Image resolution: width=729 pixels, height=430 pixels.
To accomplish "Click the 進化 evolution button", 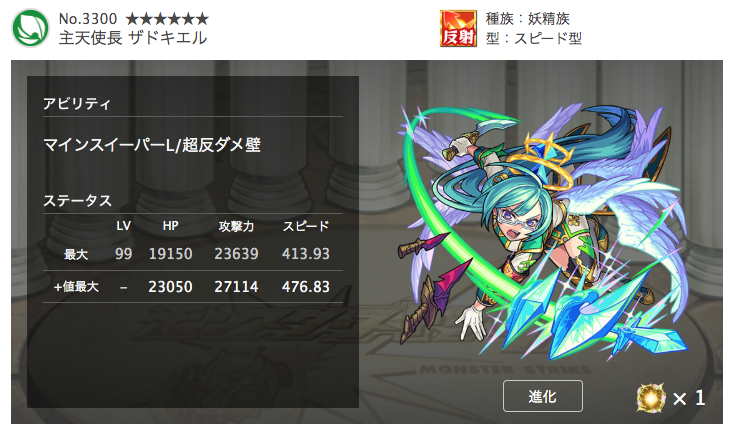I will click(x=543, y=396).
